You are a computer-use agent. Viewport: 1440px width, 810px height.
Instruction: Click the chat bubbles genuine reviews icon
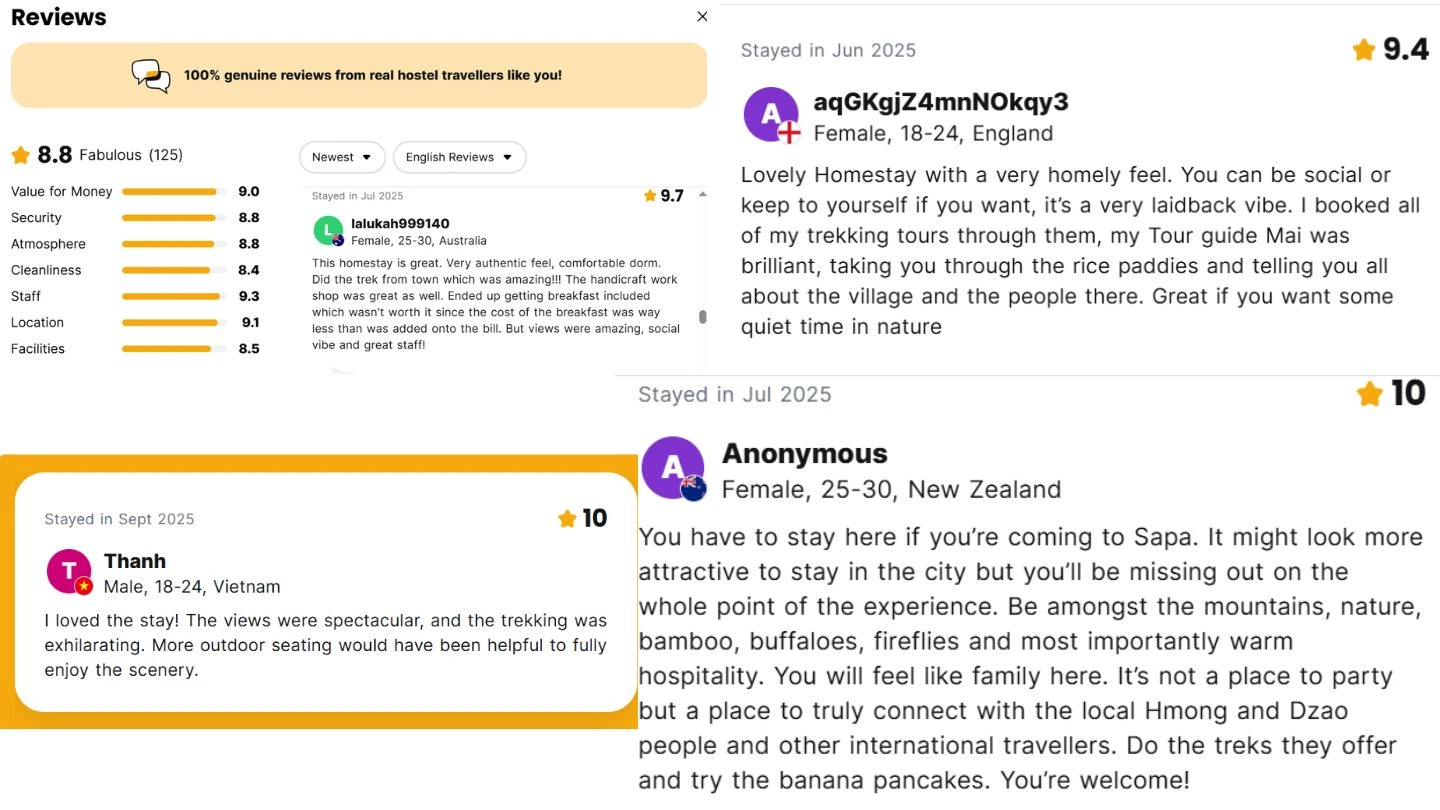(x=151, y=76)
